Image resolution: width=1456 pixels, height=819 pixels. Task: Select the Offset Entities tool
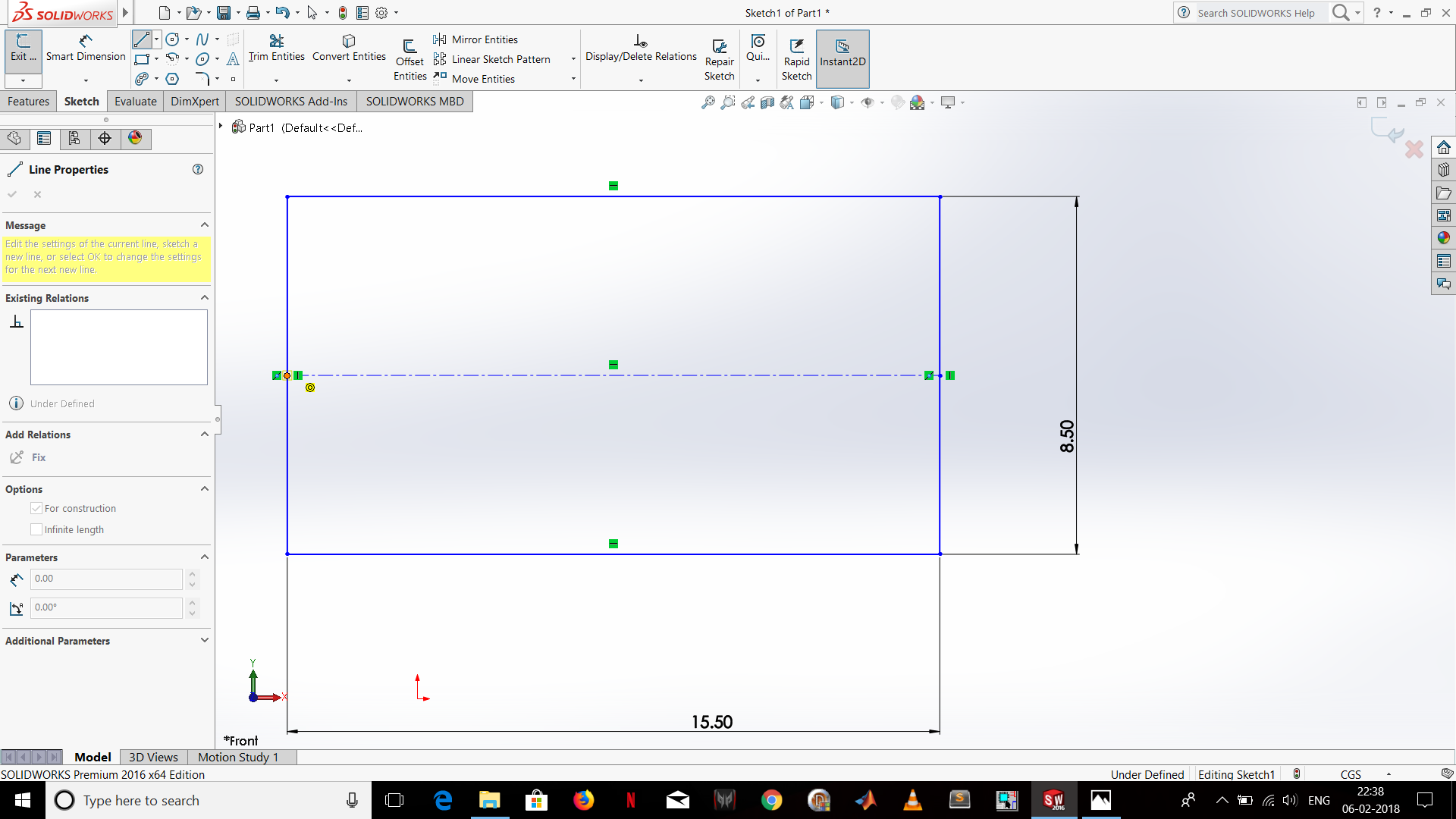(409, 55)
